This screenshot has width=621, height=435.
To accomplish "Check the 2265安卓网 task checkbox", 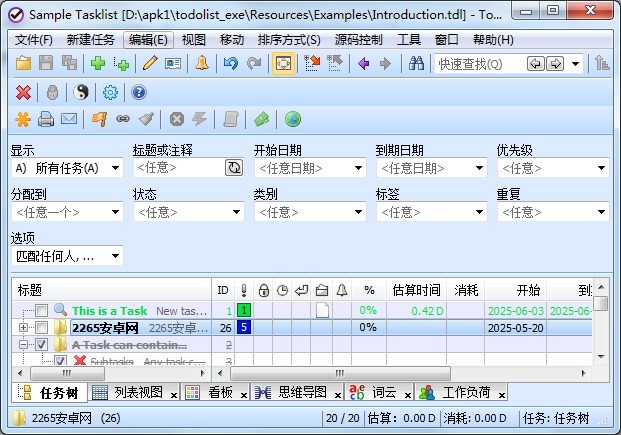I will [x=42, y=328].
